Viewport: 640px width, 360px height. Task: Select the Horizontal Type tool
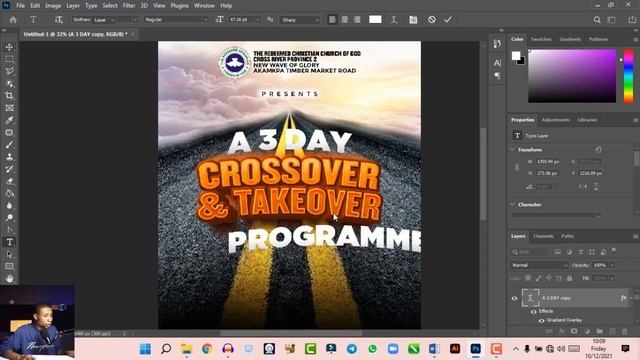[9, 242]
